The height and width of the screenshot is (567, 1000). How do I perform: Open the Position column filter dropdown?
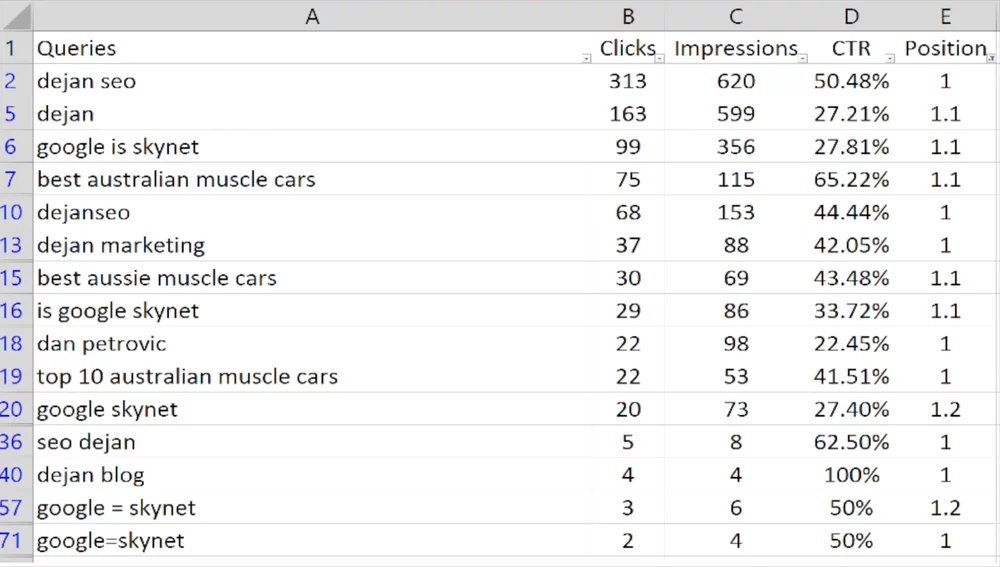[991, 58]
